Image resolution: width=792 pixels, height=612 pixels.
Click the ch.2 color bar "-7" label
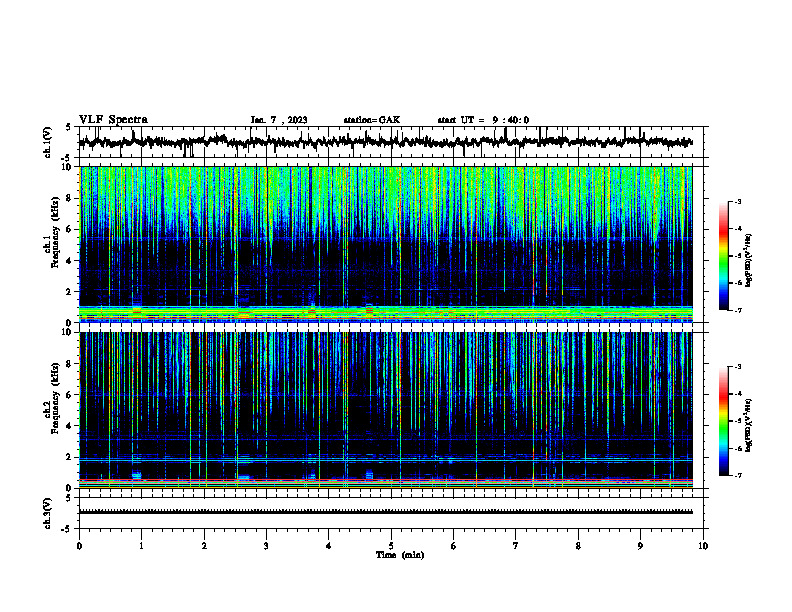(738, 475)
